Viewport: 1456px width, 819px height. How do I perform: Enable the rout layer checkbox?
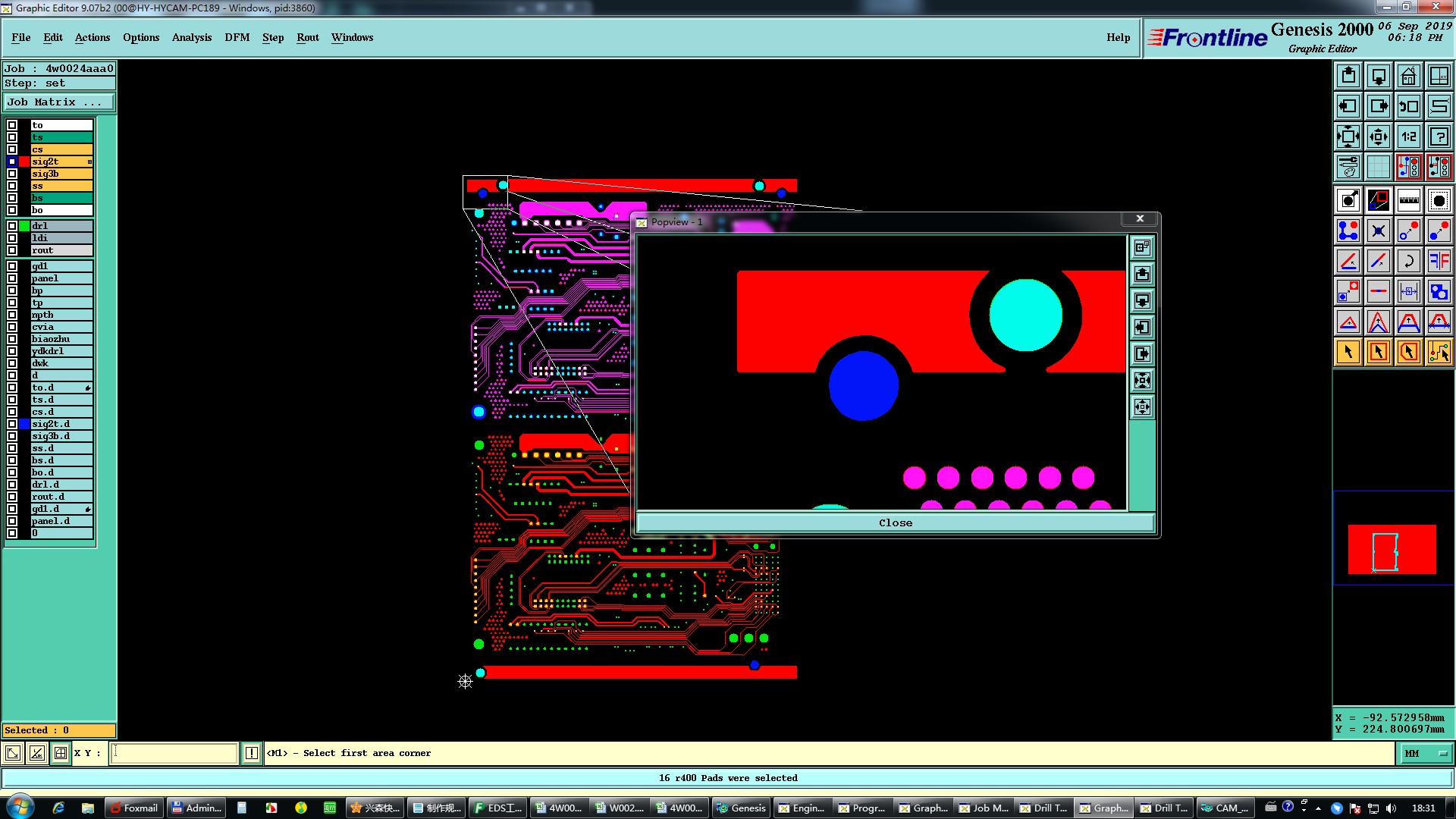(12, 250)
